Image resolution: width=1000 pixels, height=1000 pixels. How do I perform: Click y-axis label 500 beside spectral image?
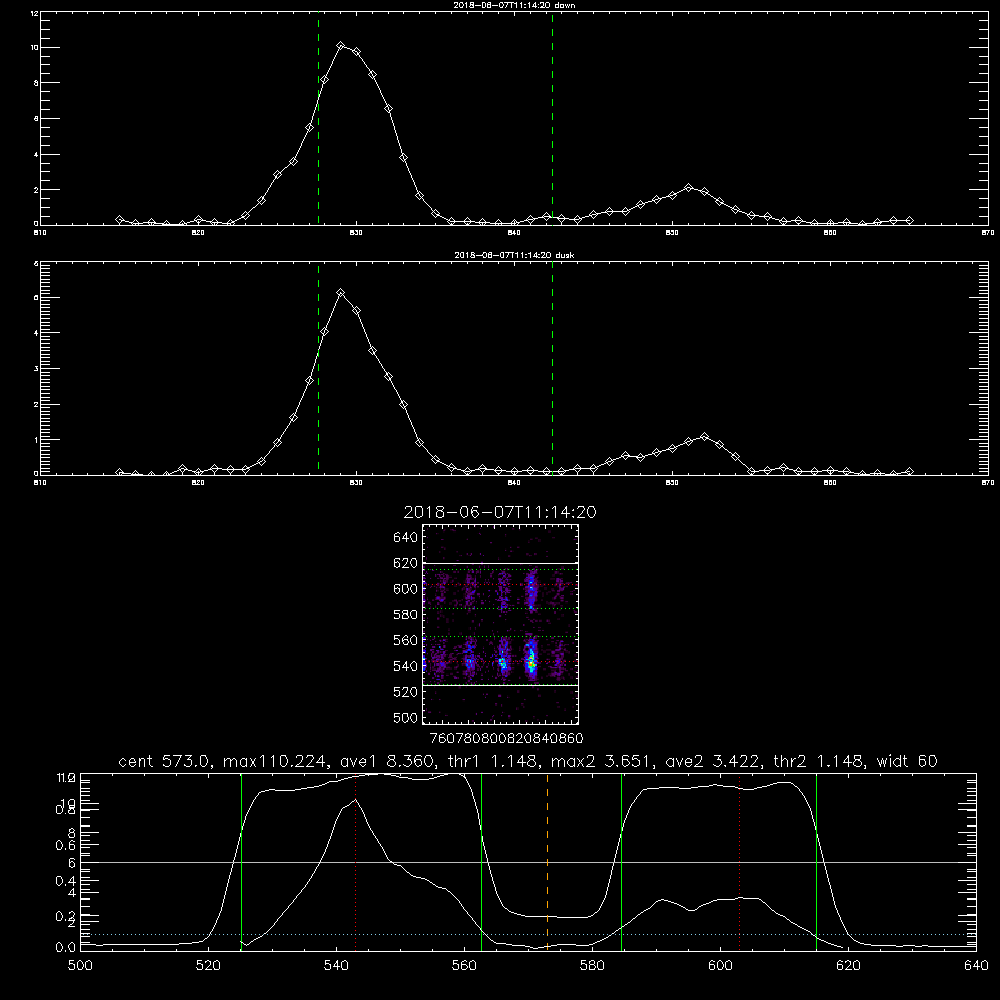(405, 717)
